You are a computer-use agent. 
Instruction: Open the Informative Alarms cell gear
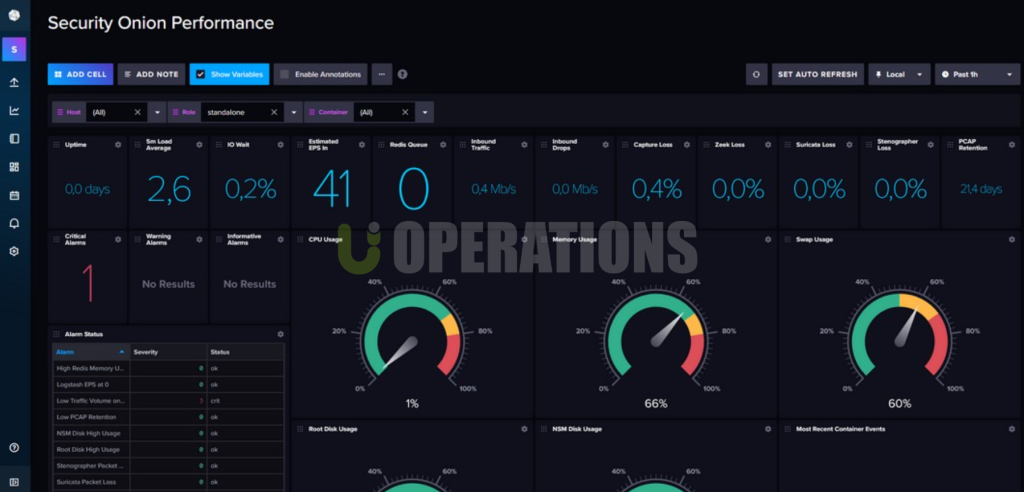click(280, 240)
